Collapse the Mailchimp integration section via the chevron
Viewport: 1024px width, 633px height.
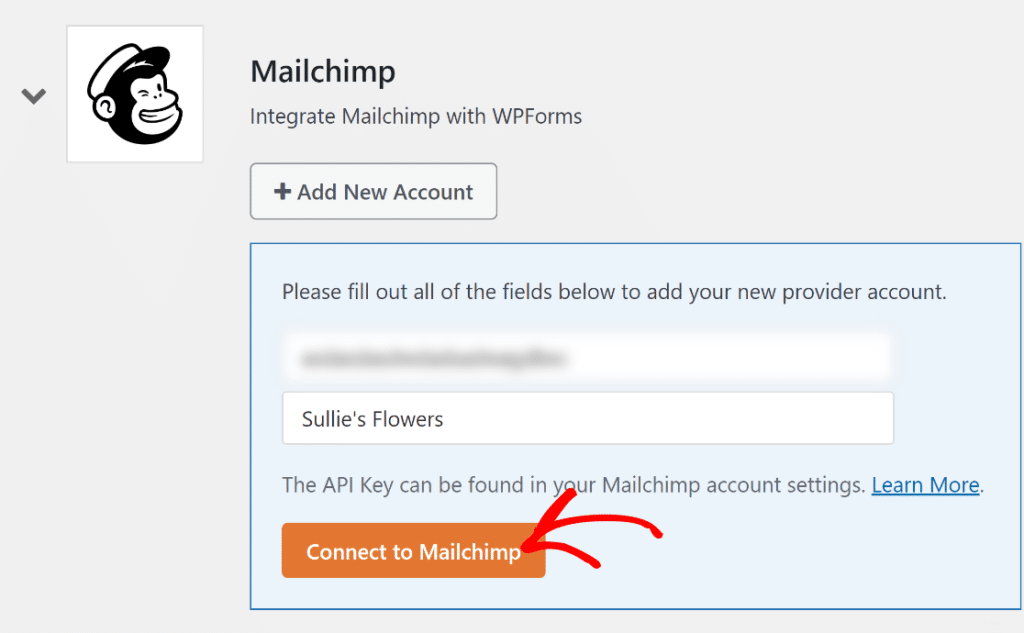[x=33, y=95]
